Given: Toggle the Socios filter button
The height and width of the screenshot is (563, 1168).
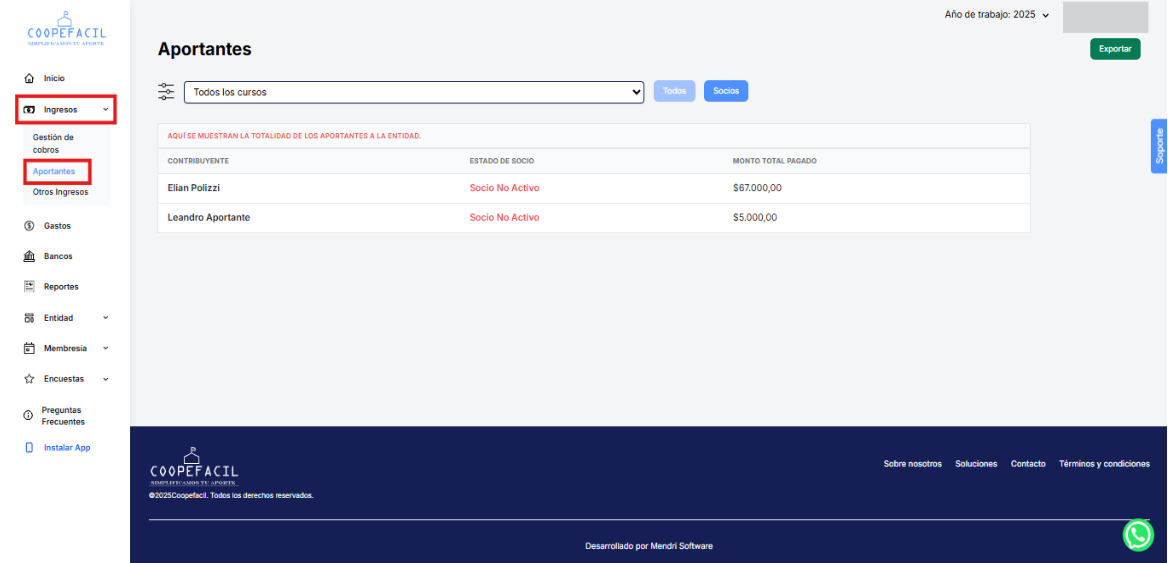Looking at the screenshot, I should point(726,91).
